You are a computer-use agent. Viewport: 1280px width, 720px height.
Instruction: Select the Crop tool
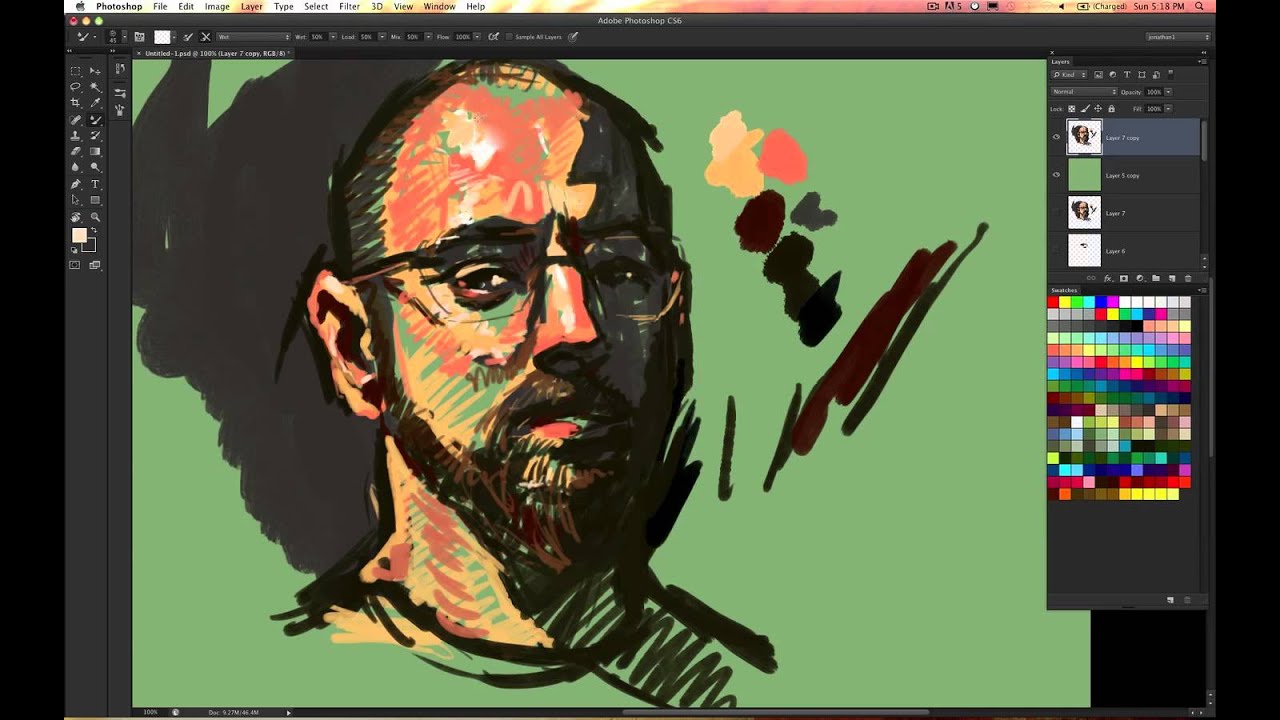pyautogui.click(x=75, y=102)
